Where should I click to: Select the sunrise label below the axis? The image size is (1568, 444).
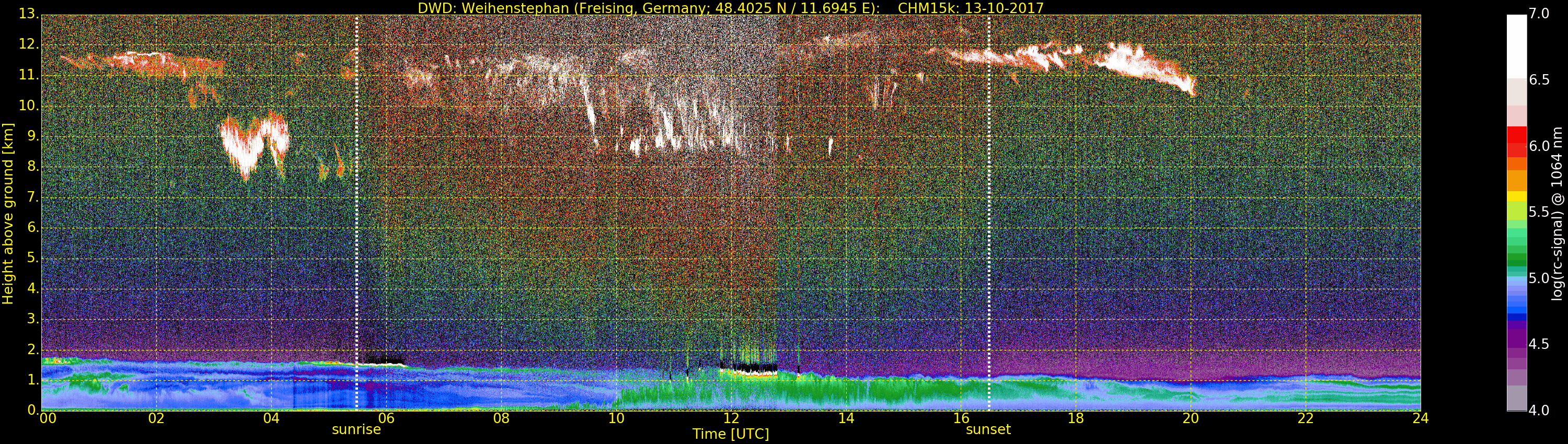coord(356,430)
